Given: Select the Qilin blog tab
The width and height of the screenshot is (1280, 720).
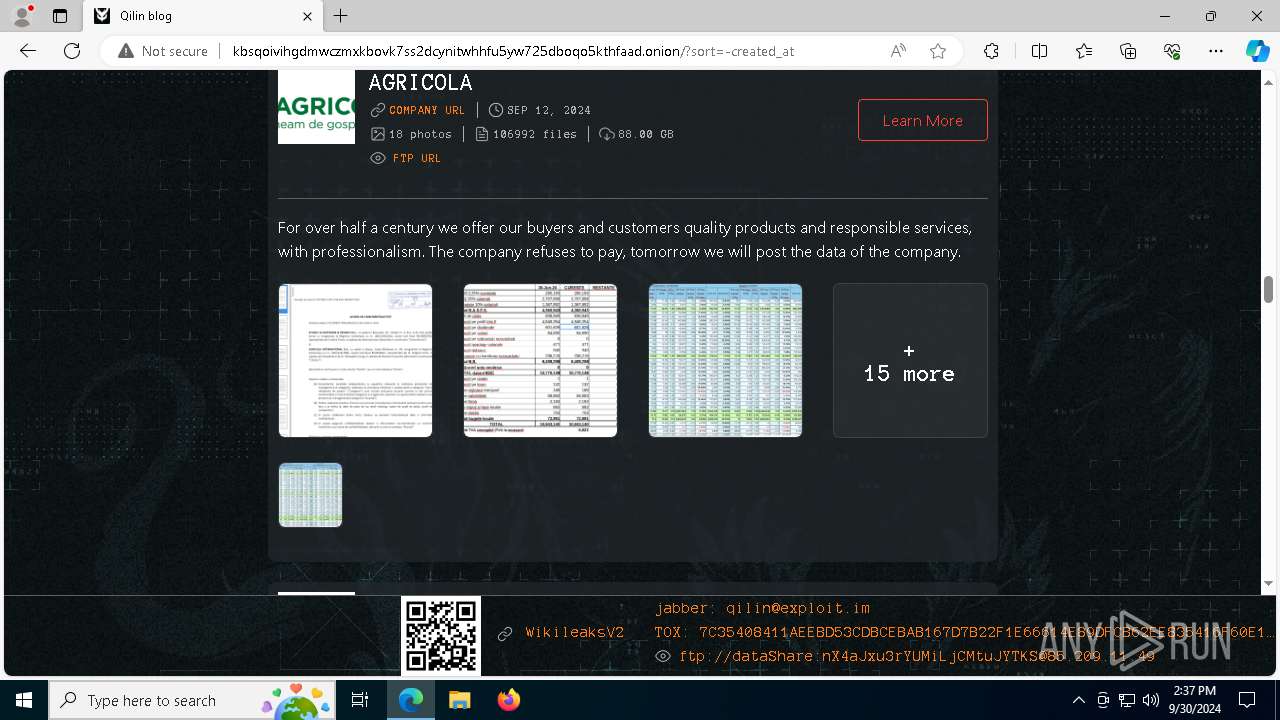Looking at the screenshot, I should click(203, 16).
